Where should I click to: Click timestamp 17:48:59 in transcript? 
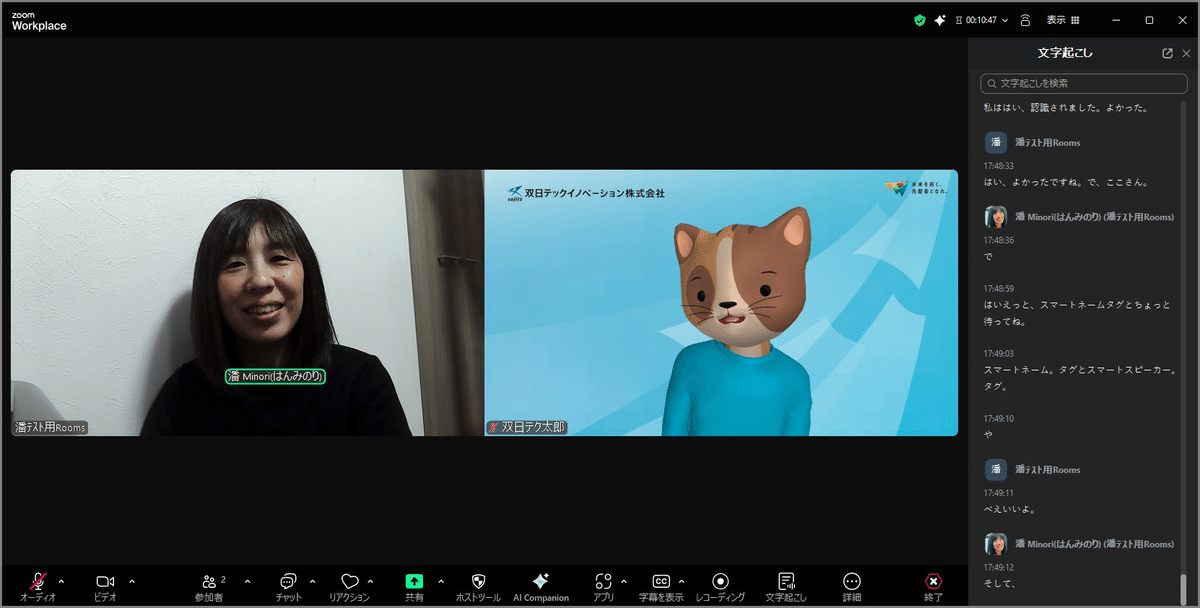(x=1000, y=288)
